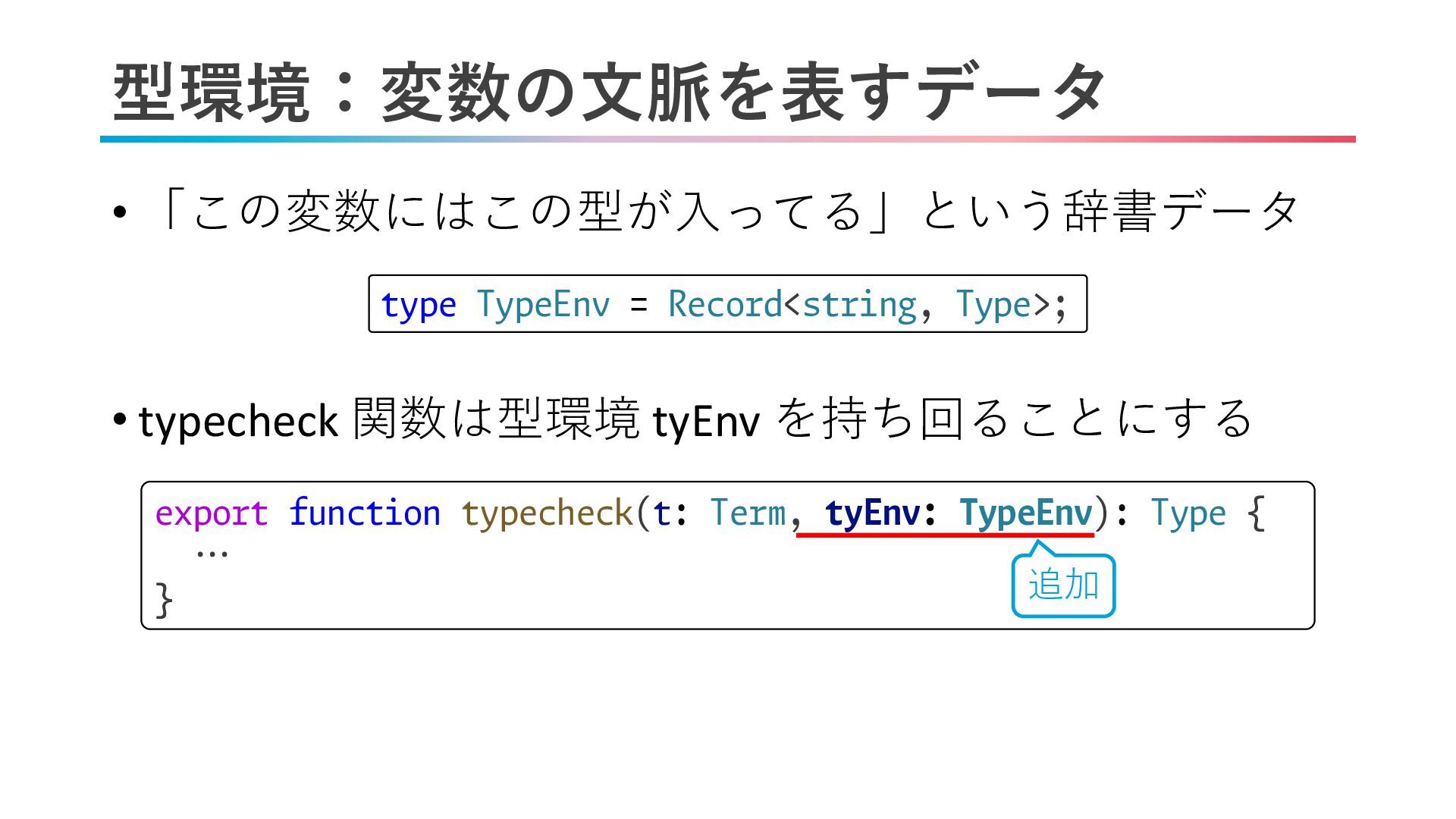Click the underlined 'tyEnv' parameter

(872, 514)
